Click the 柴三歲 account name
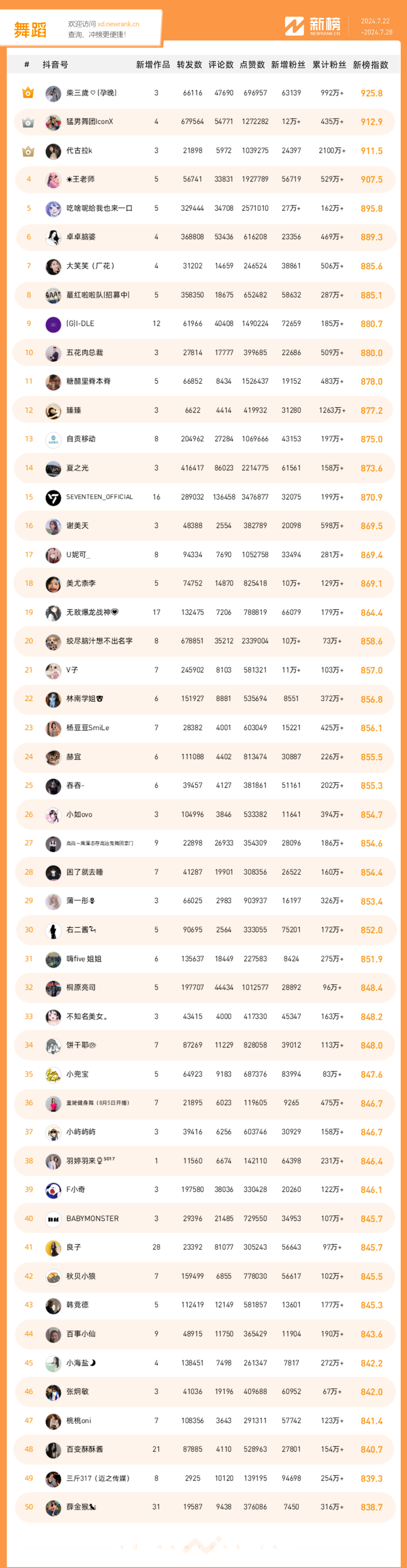The width and height of the screenshot is (407, 1568). coord(91,93)
